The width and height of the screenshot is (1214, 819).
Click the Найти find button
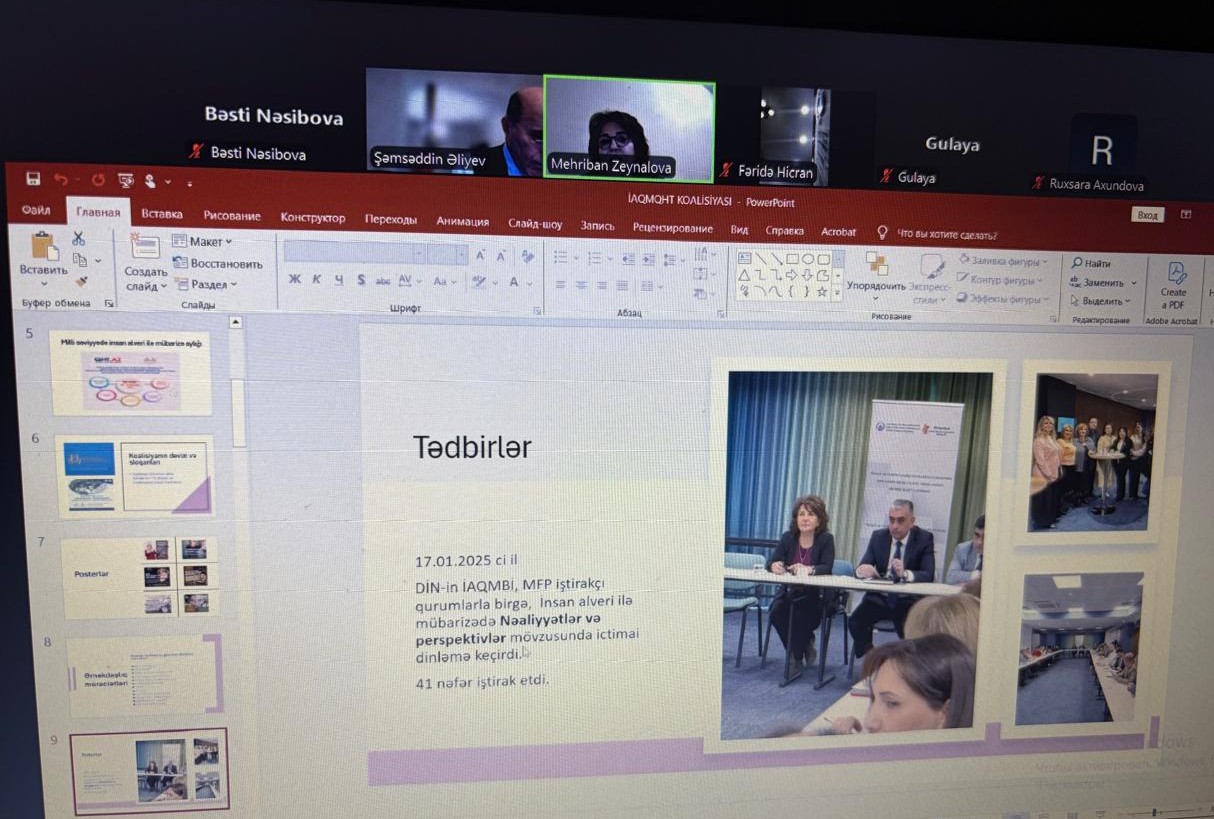pos(1091,264)
